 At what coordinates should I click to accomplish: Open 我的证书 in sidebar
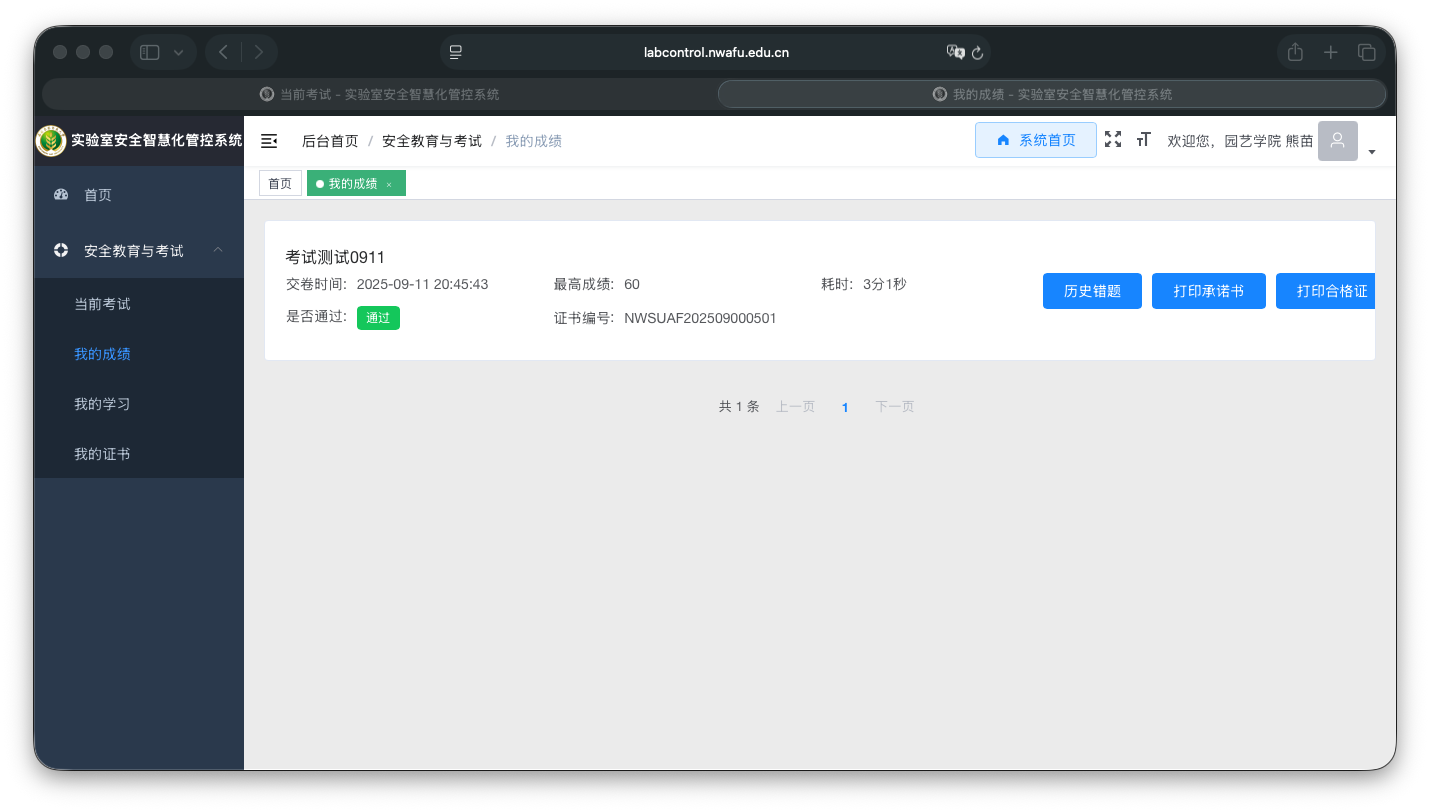point(139,454)
